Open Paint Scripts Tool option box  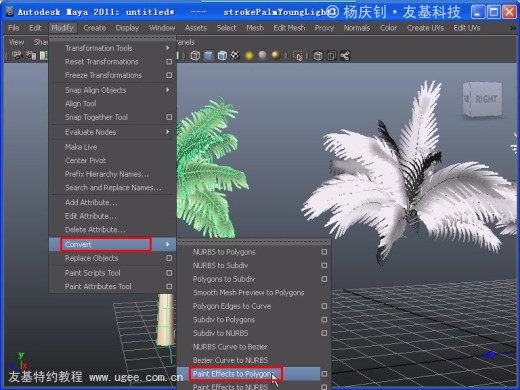(169, 273)
